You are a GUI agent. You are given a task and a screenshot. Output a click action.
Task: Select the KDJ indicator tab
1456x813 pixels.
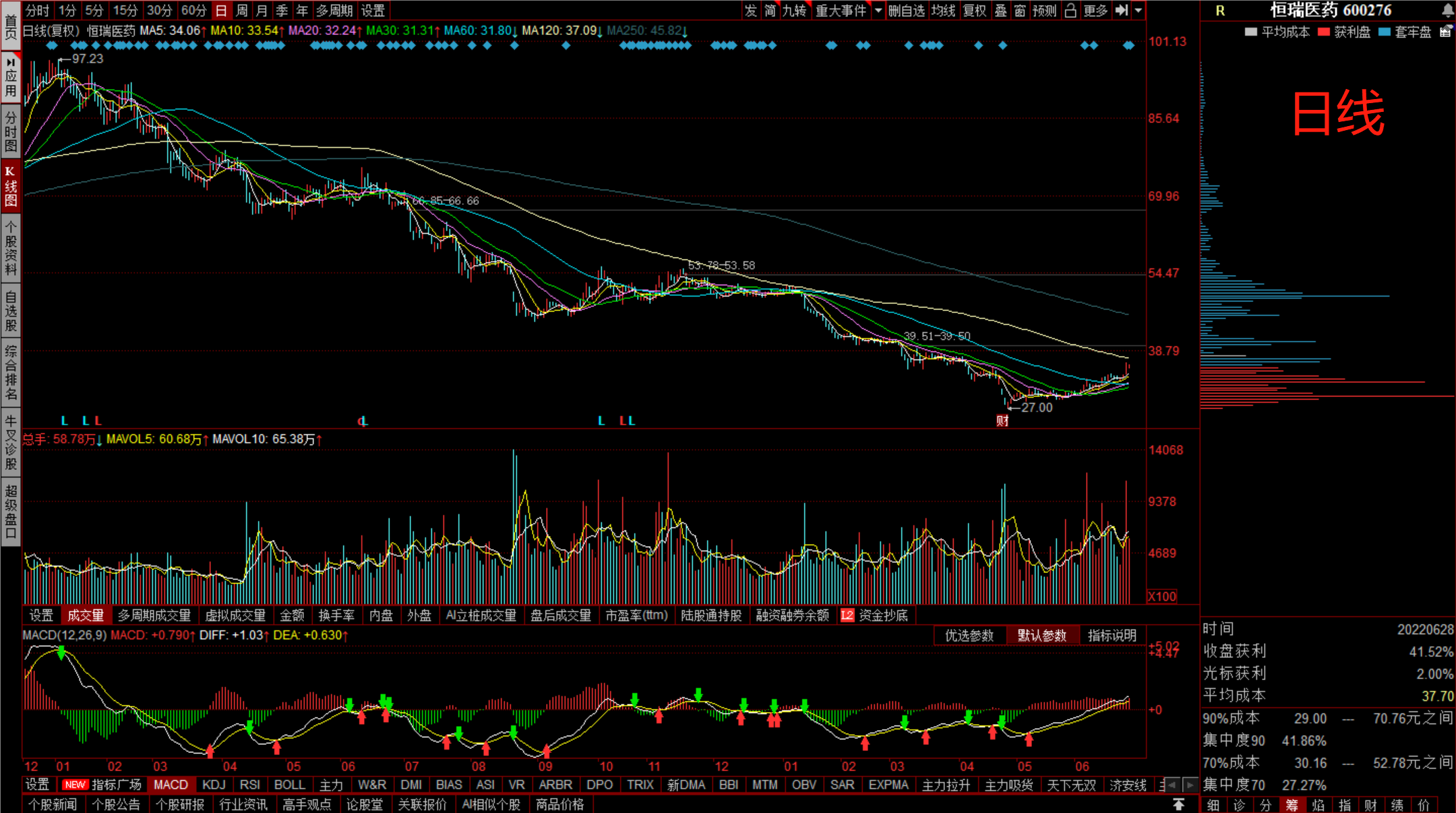tap(214, 785)
